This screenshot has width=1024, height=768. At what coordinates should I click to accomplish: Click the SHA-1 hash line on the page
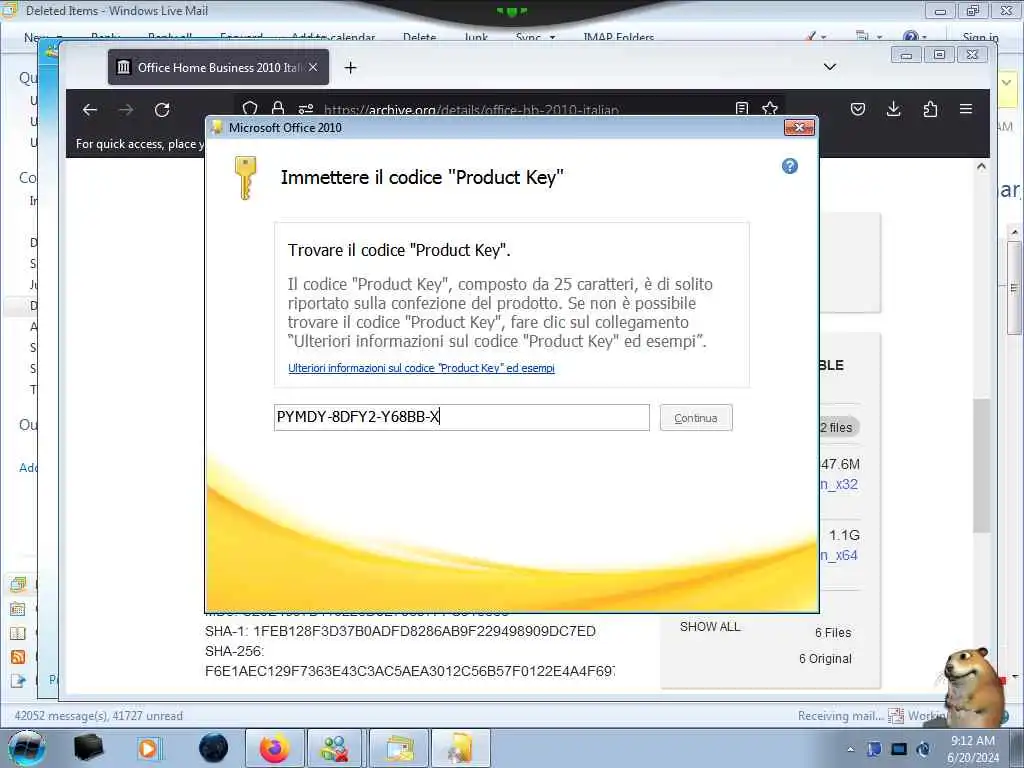coord(400,631)
